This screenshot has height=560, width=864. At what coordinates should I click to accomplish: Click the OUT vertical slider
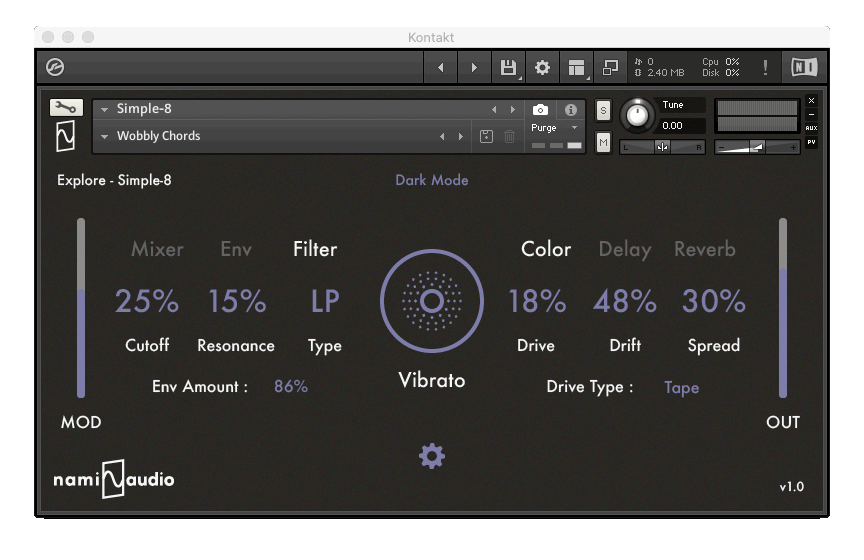782,308
